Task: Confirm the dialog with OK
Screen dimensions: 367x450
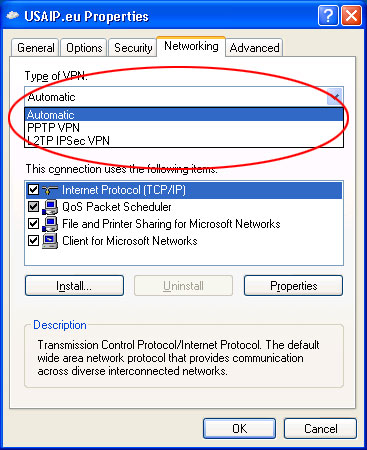Action: click(239, 429)
